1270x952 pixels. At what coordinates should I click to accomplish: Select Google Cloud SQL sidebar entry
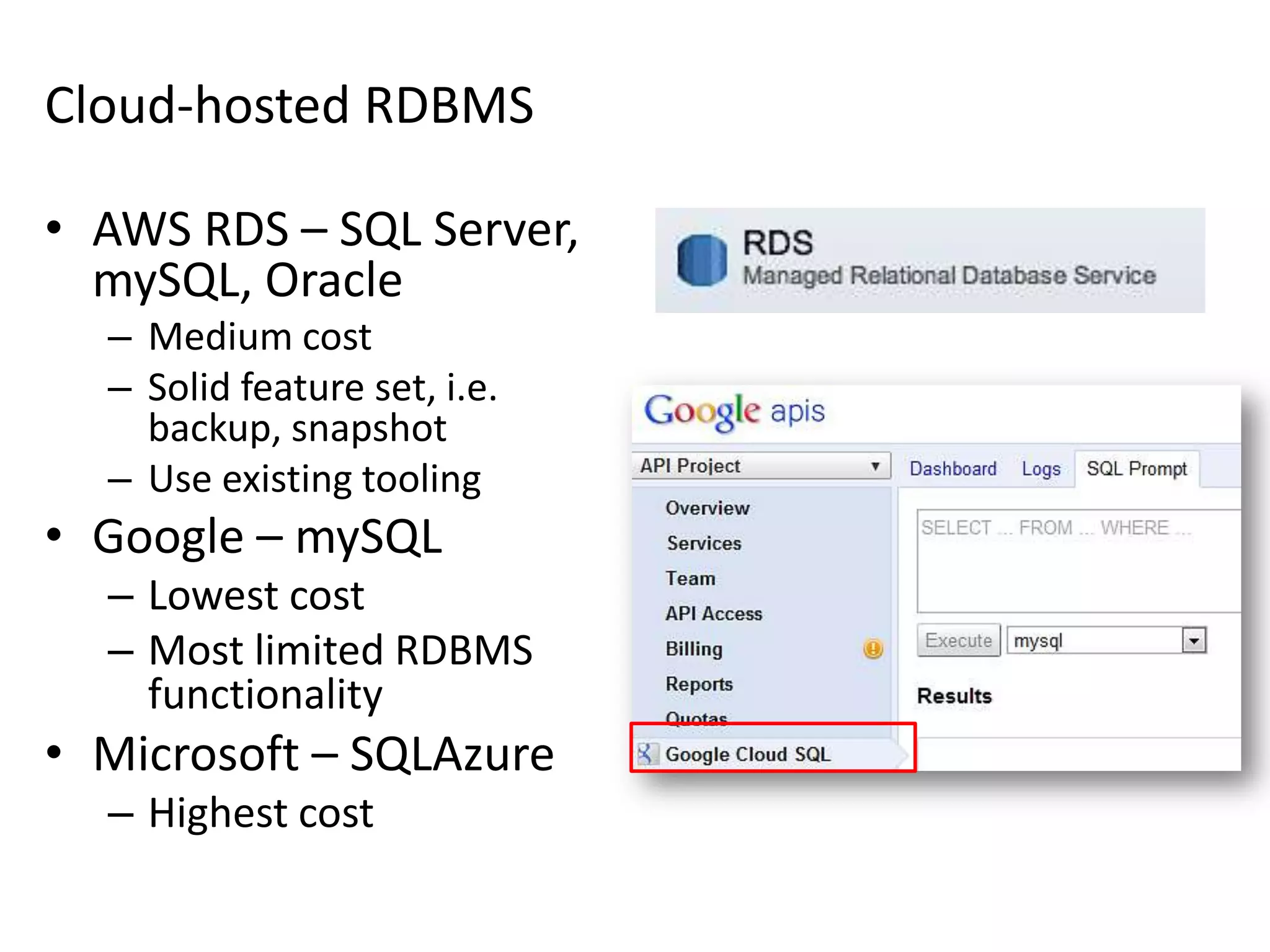click(769, 754)
